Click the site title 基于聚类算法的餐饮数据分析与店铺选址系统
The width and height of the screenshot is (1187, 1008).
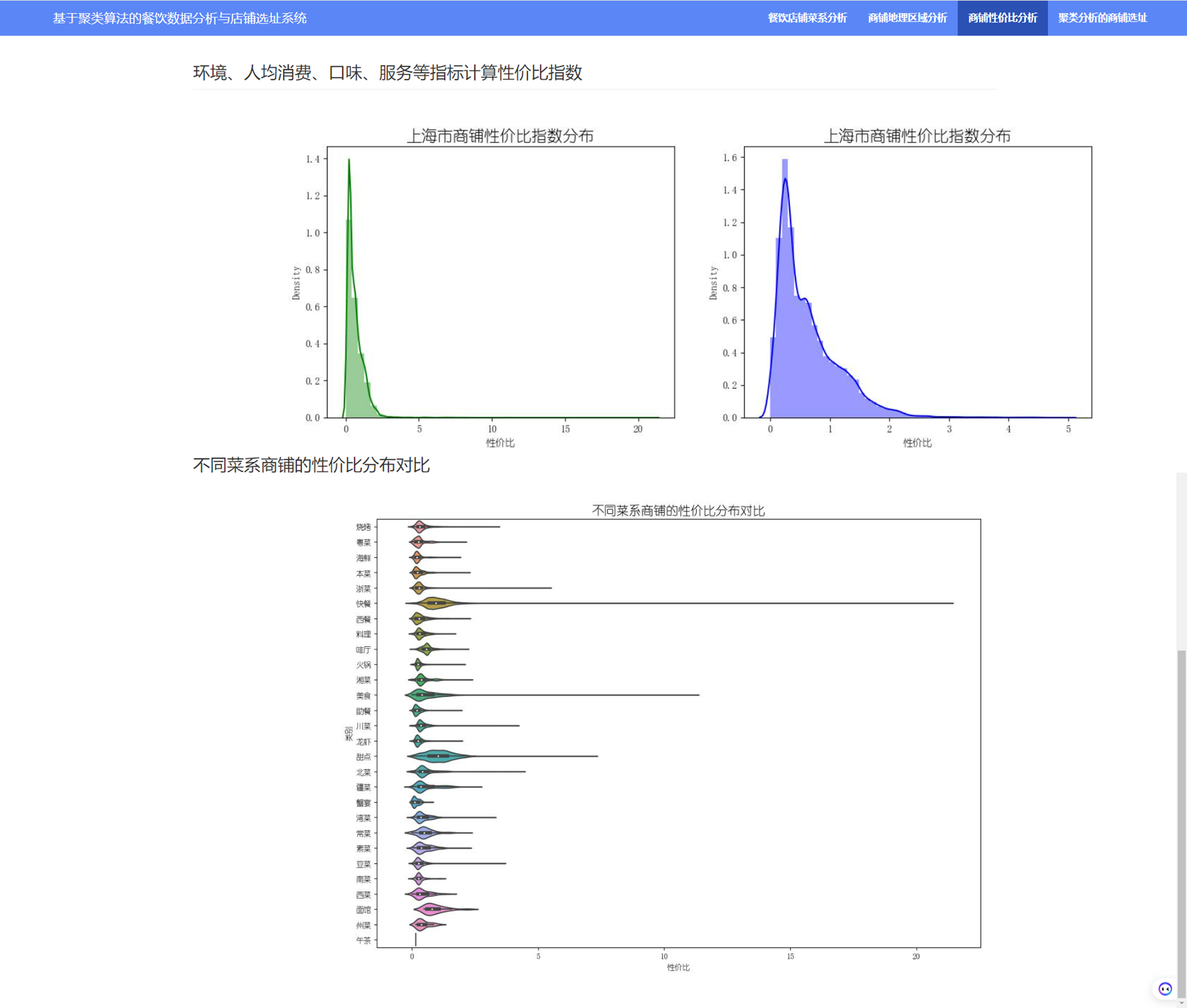[x=179, y=18]
